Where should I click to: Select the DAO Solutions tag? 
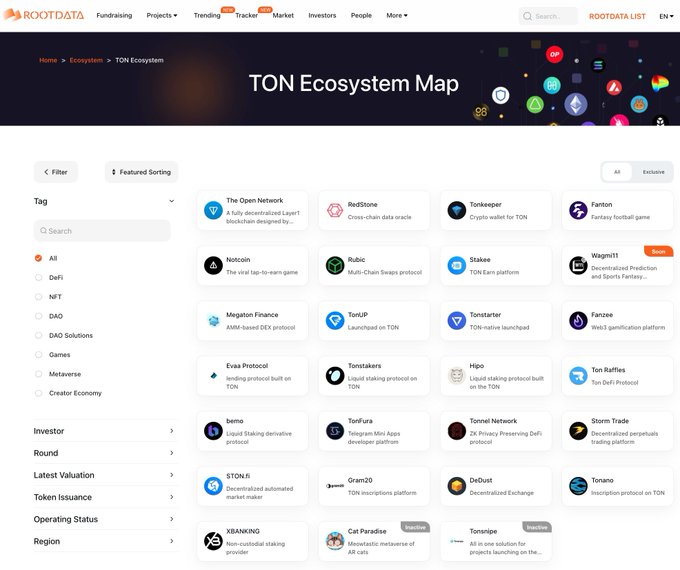click(x=38, y=335)
